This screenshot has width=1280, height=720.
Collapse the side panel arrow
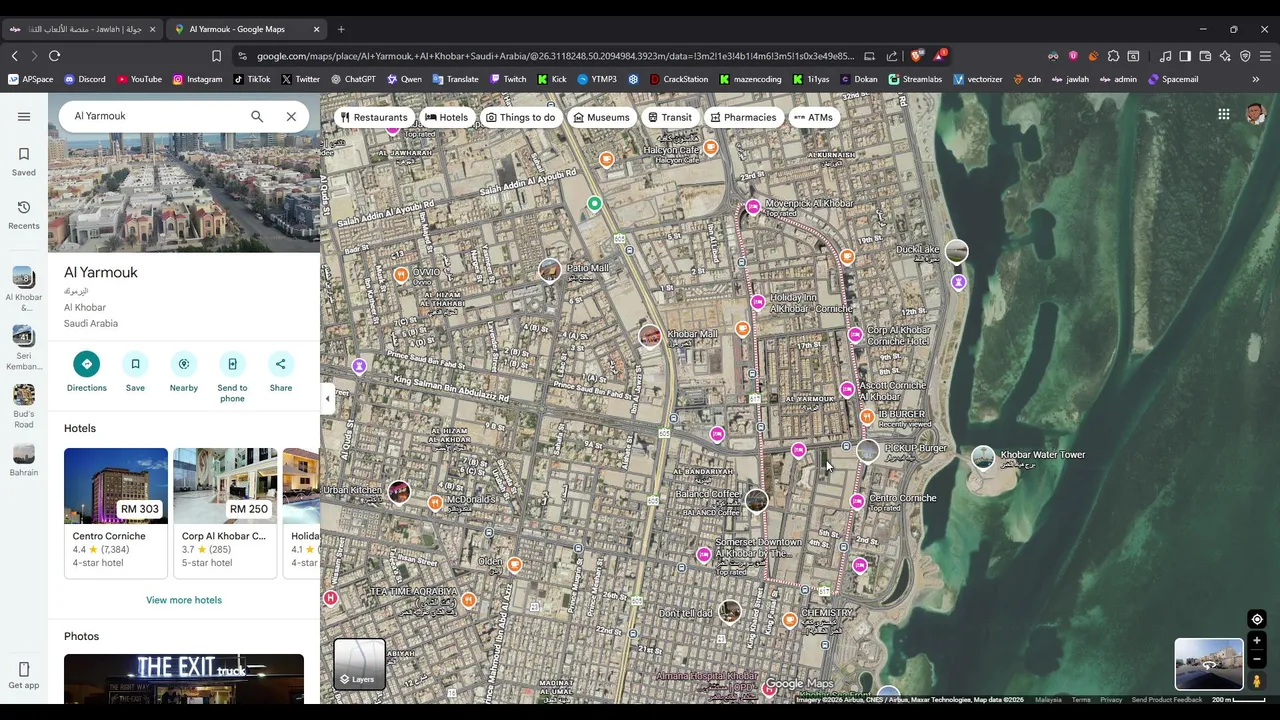pos(327,399)
